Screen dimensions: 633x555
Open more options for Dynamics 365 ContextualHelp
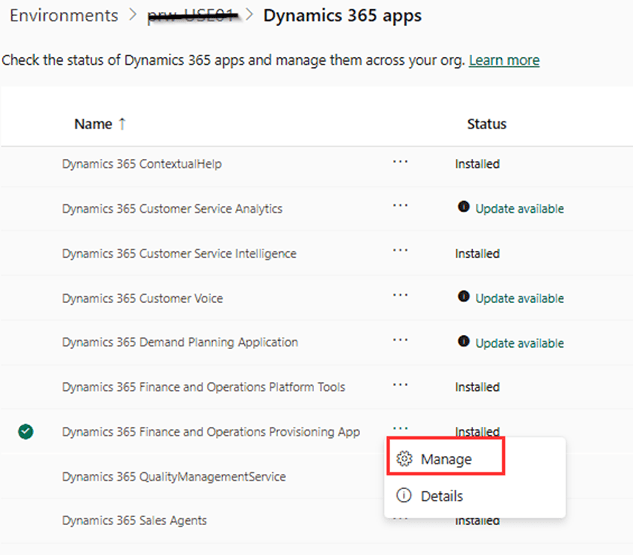pos(400,162)
